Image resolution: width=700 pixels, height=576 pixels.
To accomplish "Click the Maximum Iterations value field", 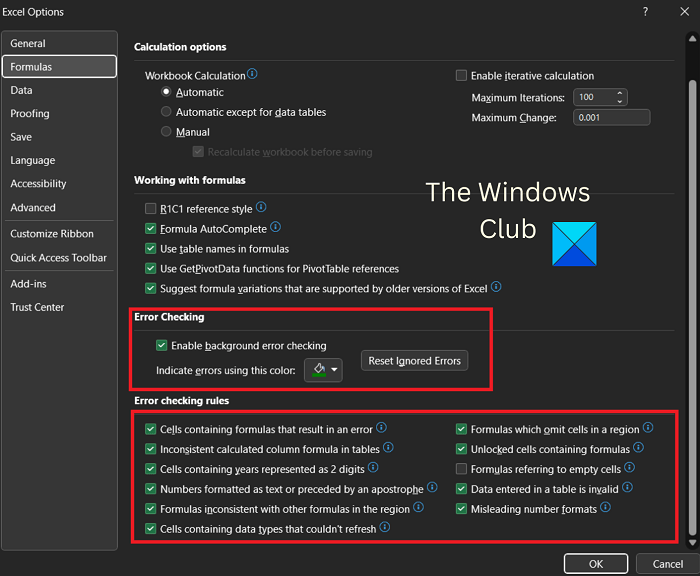I will tap(594, 97).
